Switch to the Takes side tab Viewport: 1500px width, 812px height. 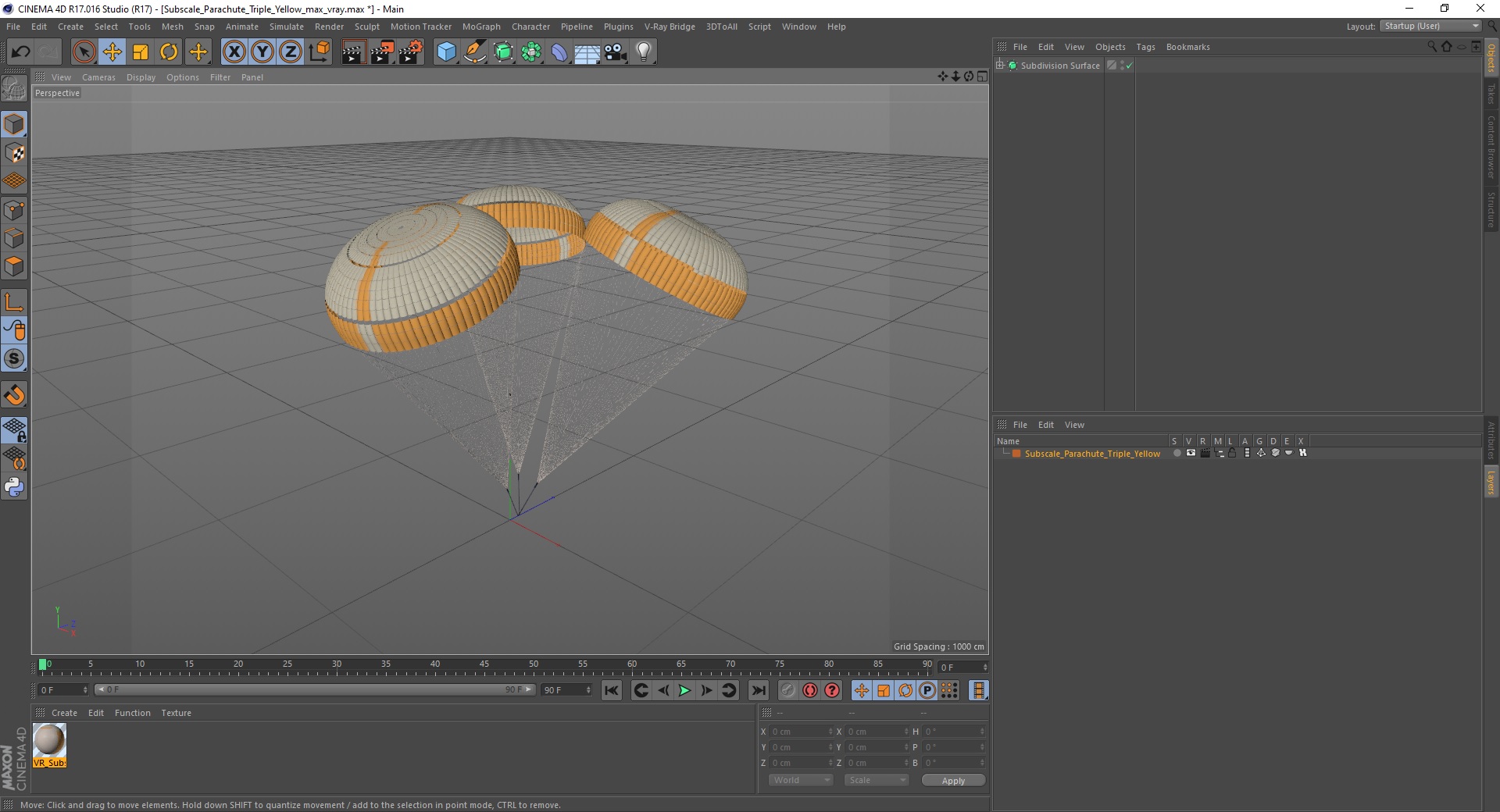(x=1491, y=94)
